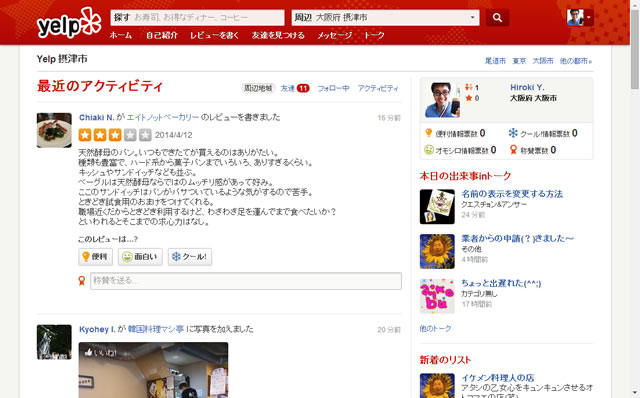This screenshot has width=640, height=398.
Task: Open Chiaki N. profile name link
Action: point(97,118)
